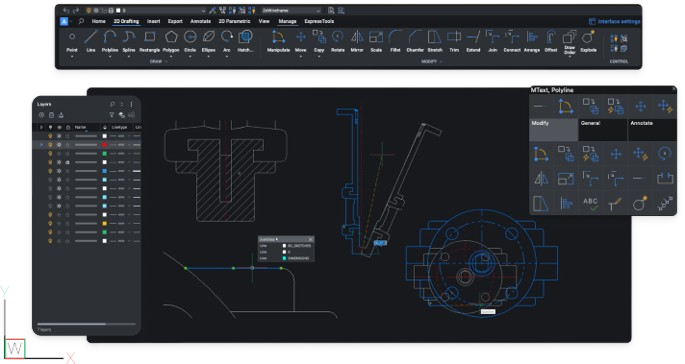Select the Move tool in ribbon
685x364 pixels.
coord(301,37)
